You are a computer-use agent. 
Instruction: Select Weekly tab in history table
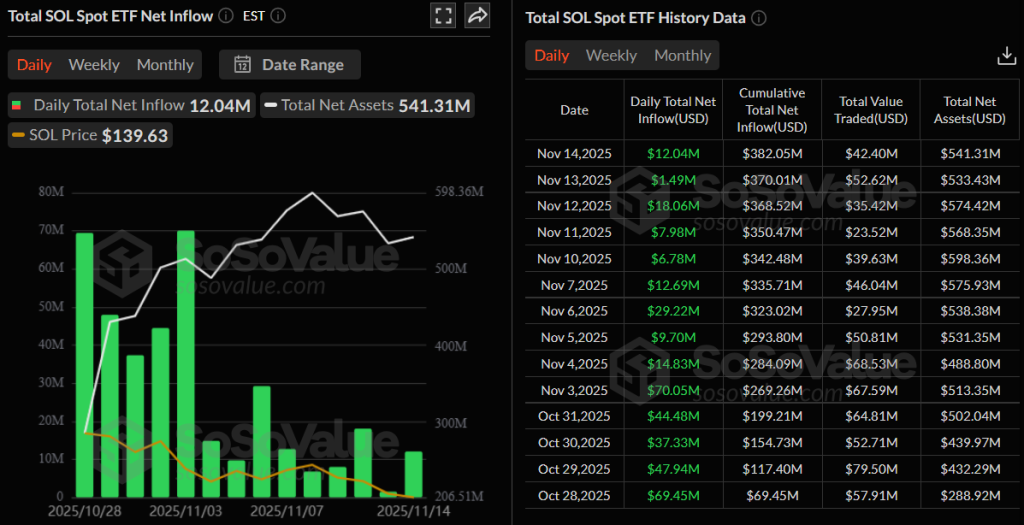pos(611,56)
